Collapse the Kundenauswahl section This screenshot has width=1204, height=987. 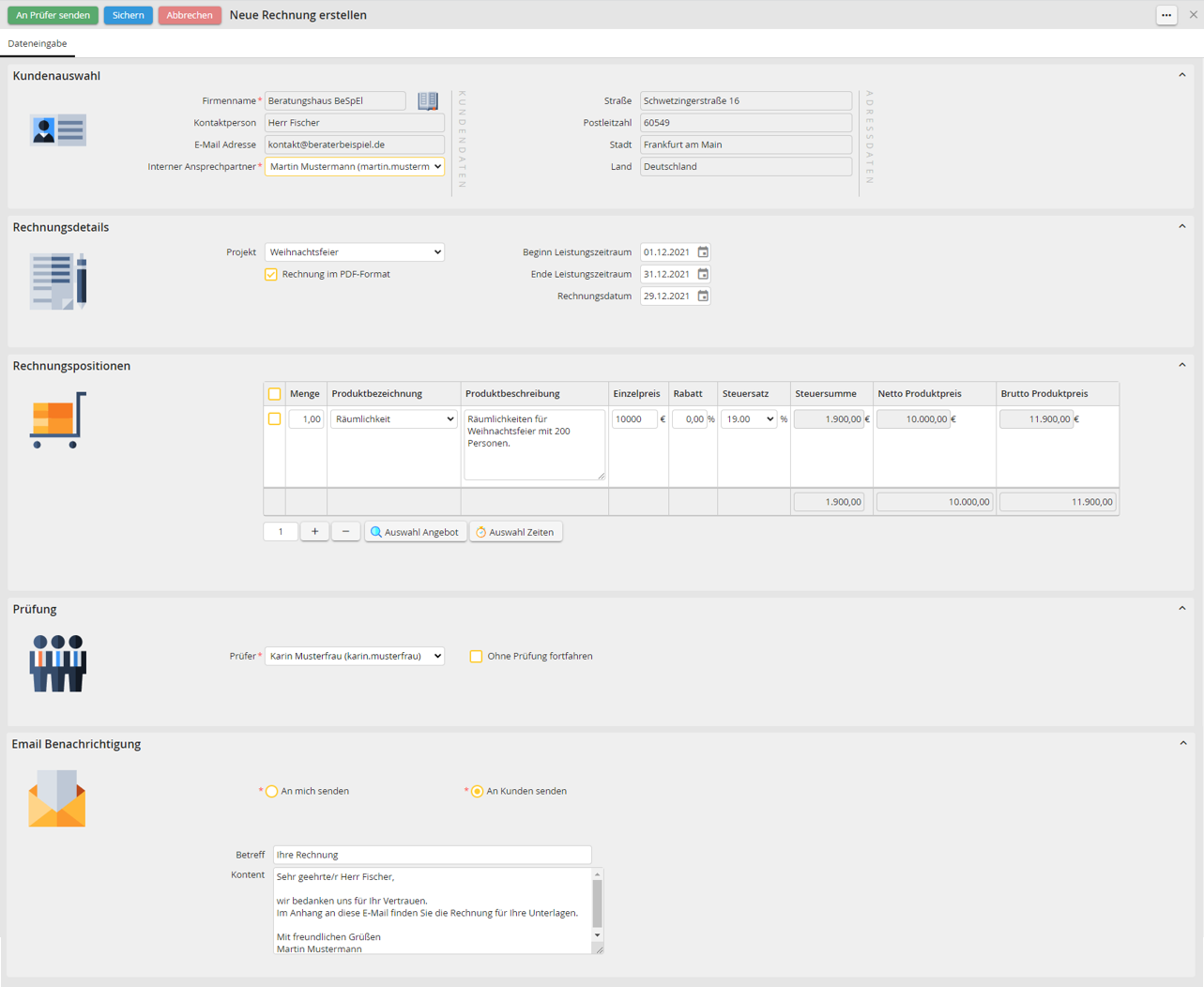(x=1181, y=75)
